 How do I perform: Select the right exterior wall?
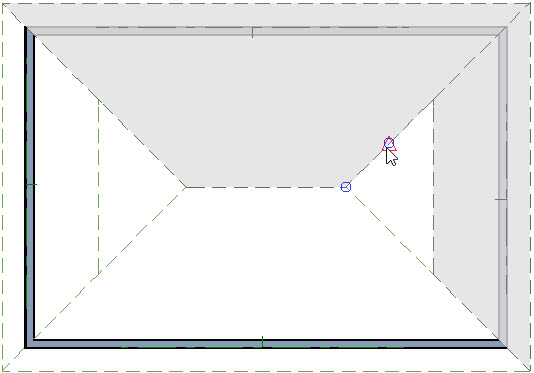502,187
